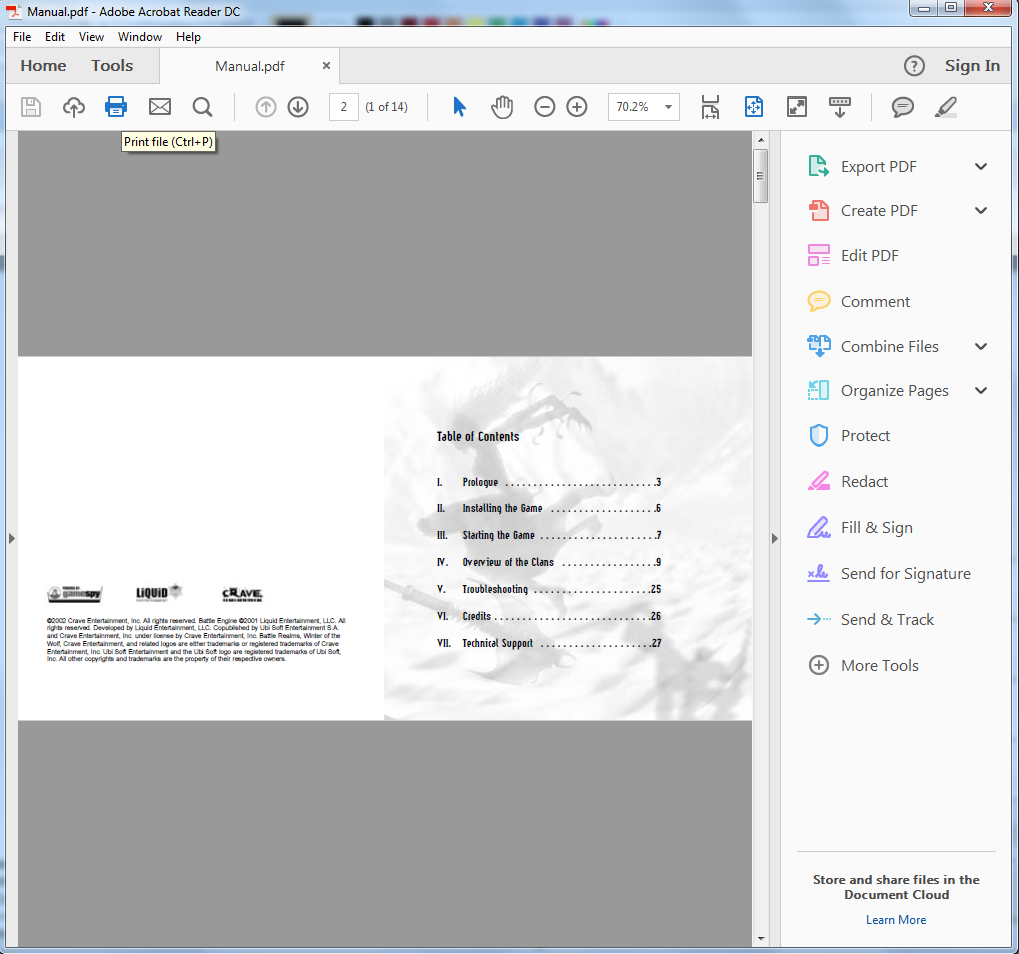Zoom in with the plus icon
This screenshot has width=1019, height=954.
tap(577, 107)
